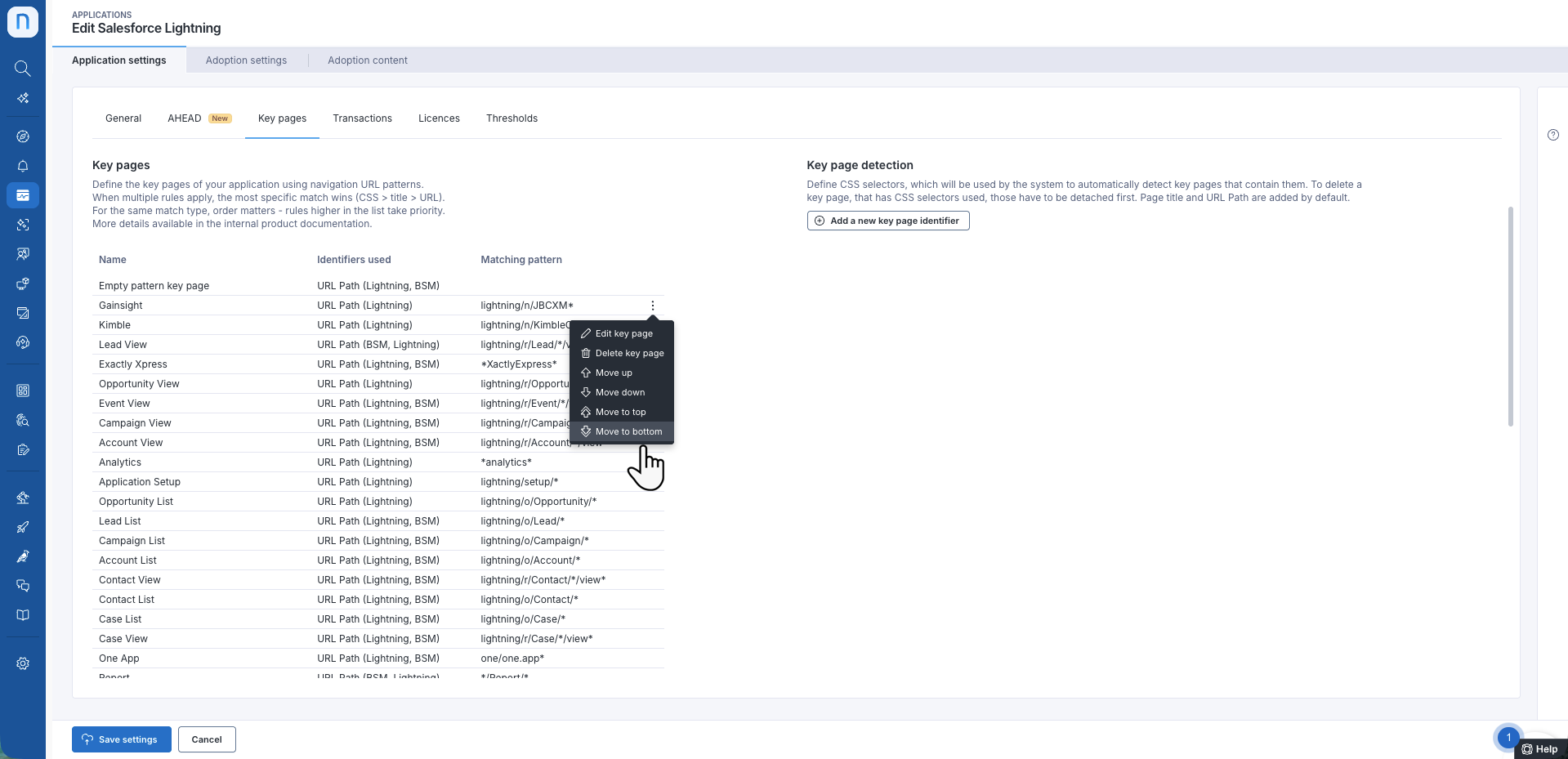The height and width of the screenshot is (759, 1568).
Task: Select the highlighted Applications sidebar icon
Action: click(23, 195)
